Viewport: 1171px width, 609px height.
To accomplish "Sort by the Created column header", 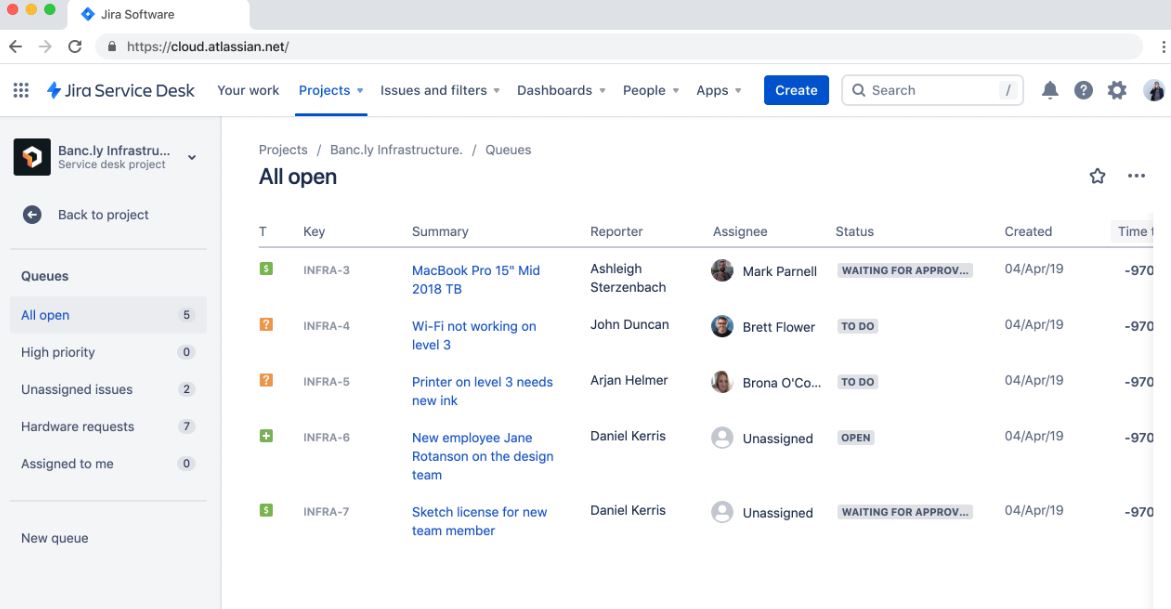I will pos(1028,232).
